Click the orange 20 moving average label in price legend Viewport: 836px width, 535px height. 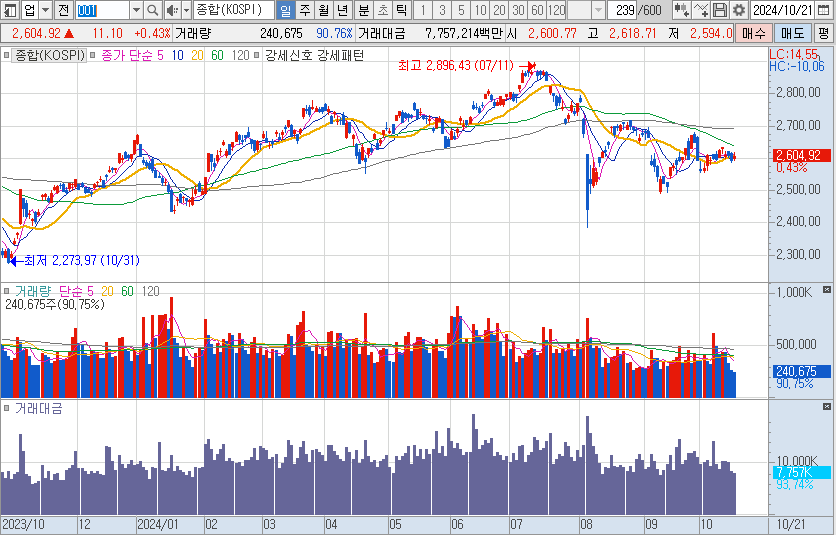[197, 55]
